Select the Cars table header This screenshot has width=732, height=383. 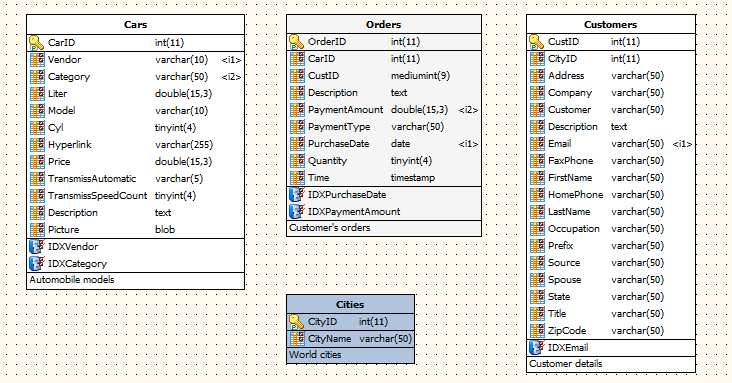[x=135, y=24]
